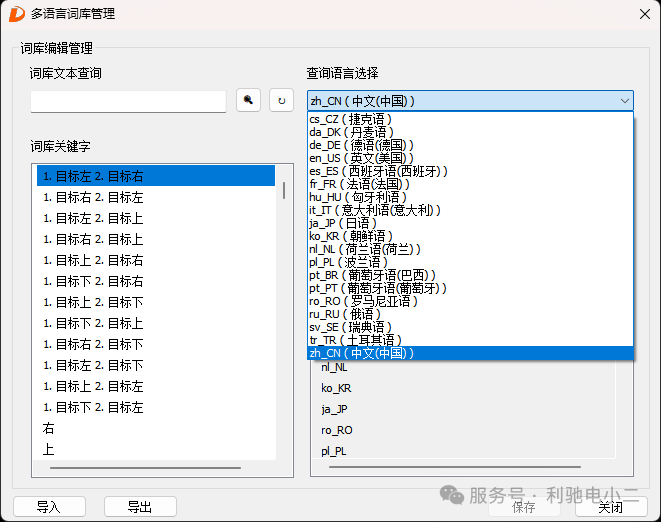Select row "1. 目标下 2. 目标右"
Image resolution: width=661 pixels, height=522 pixels.
156,281
